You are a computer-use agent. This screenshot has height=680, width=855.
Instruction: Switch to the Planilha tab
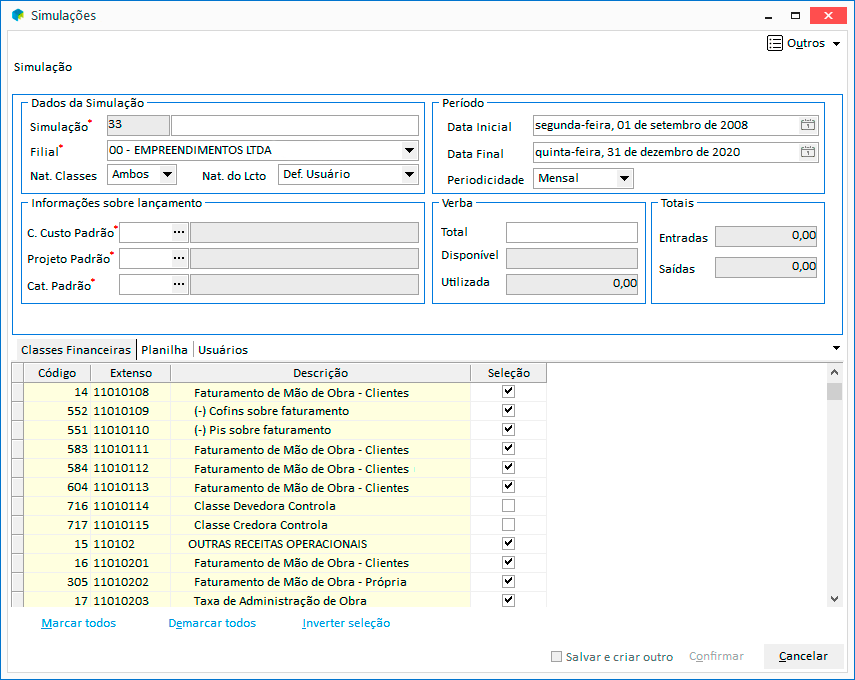(x=164, y=350)
